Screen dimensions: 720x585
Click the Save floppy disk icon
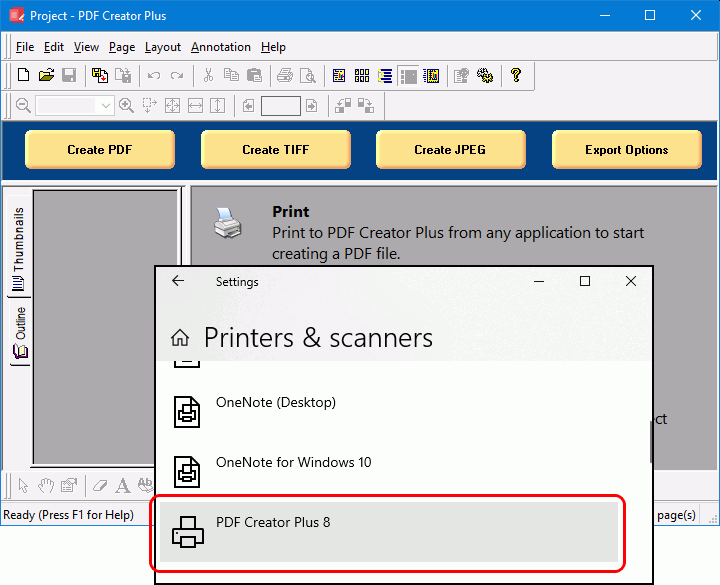click(69, 75)
